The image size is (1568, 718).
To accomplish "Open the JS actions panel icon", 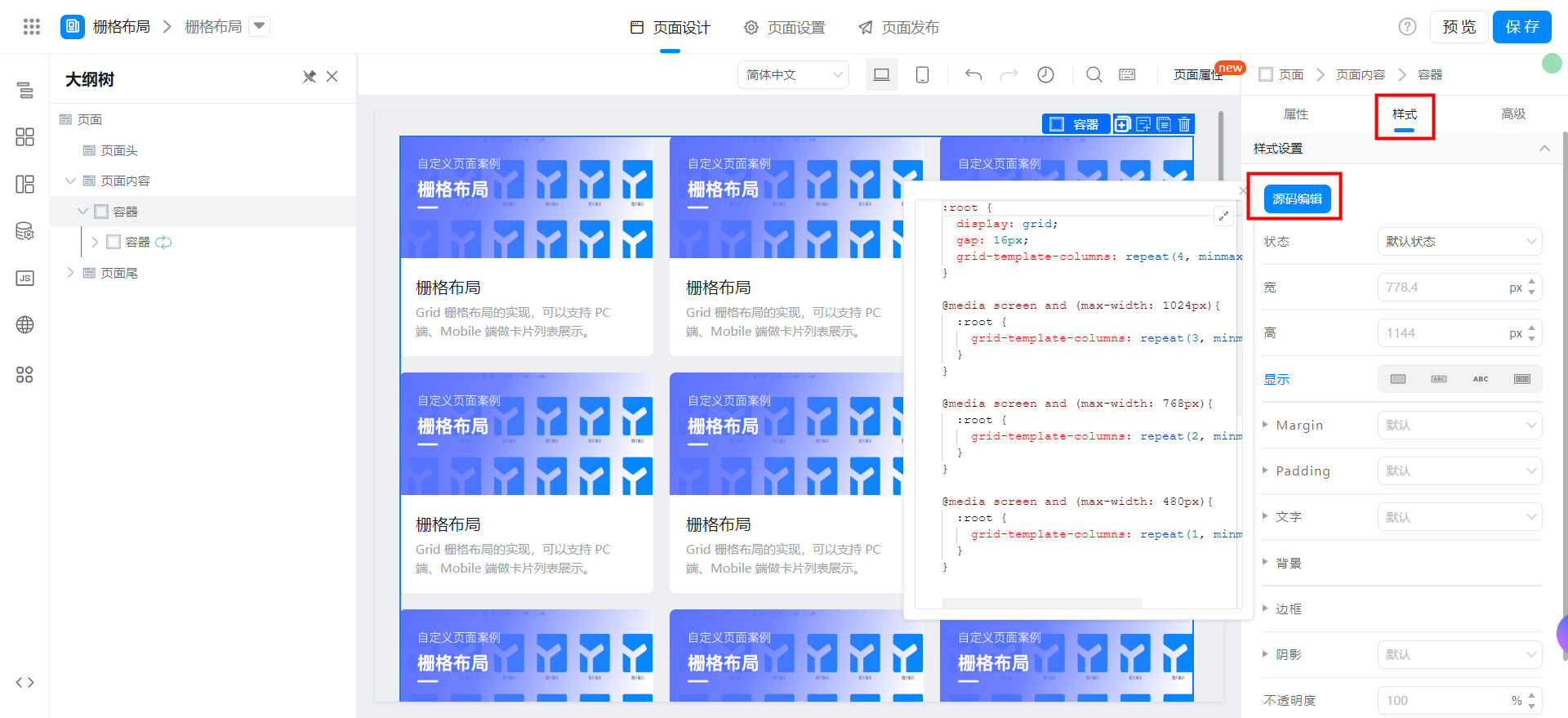I will coord(24,278).
